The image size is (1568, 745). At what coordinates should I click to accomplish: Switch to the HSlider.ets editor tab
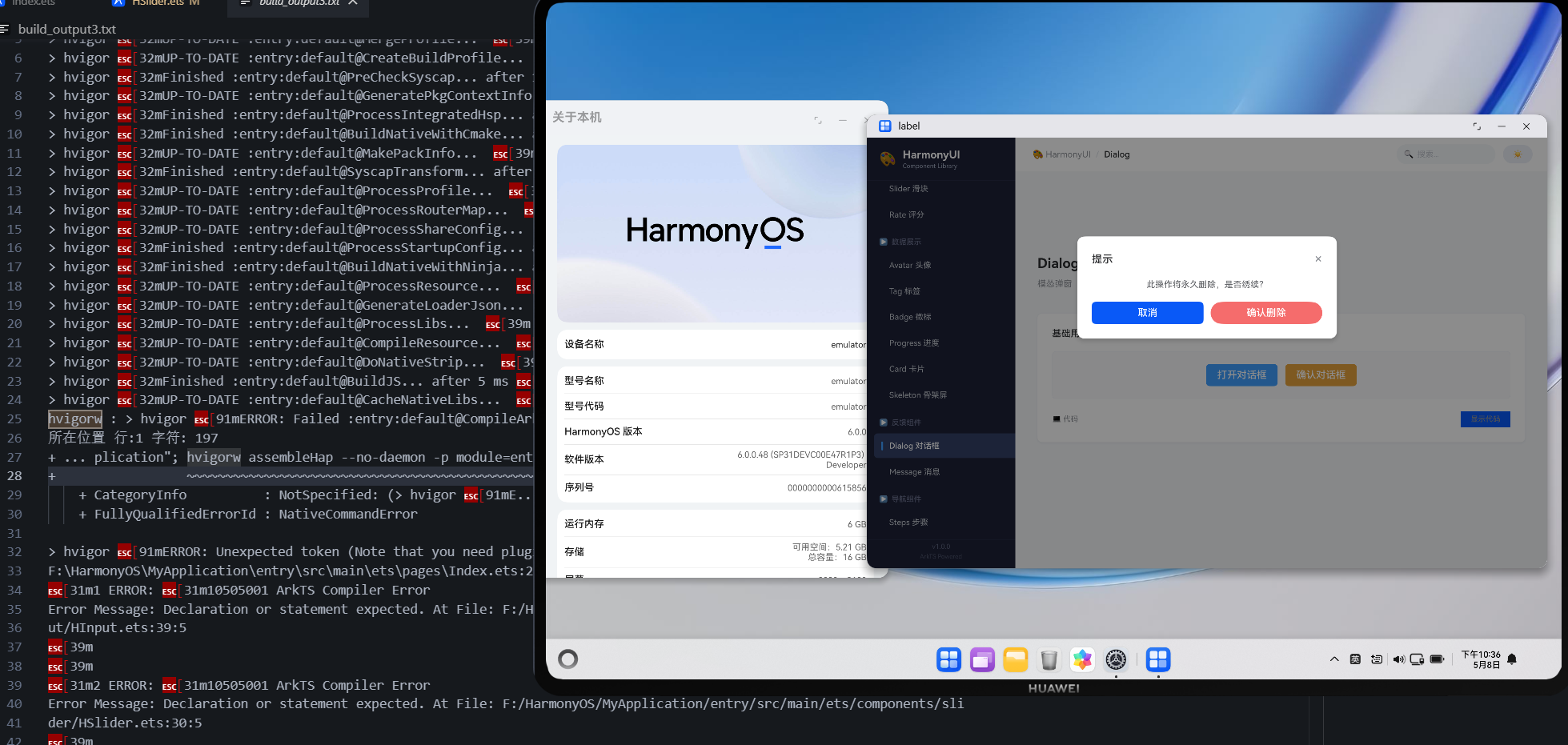(x=157, y=3)
